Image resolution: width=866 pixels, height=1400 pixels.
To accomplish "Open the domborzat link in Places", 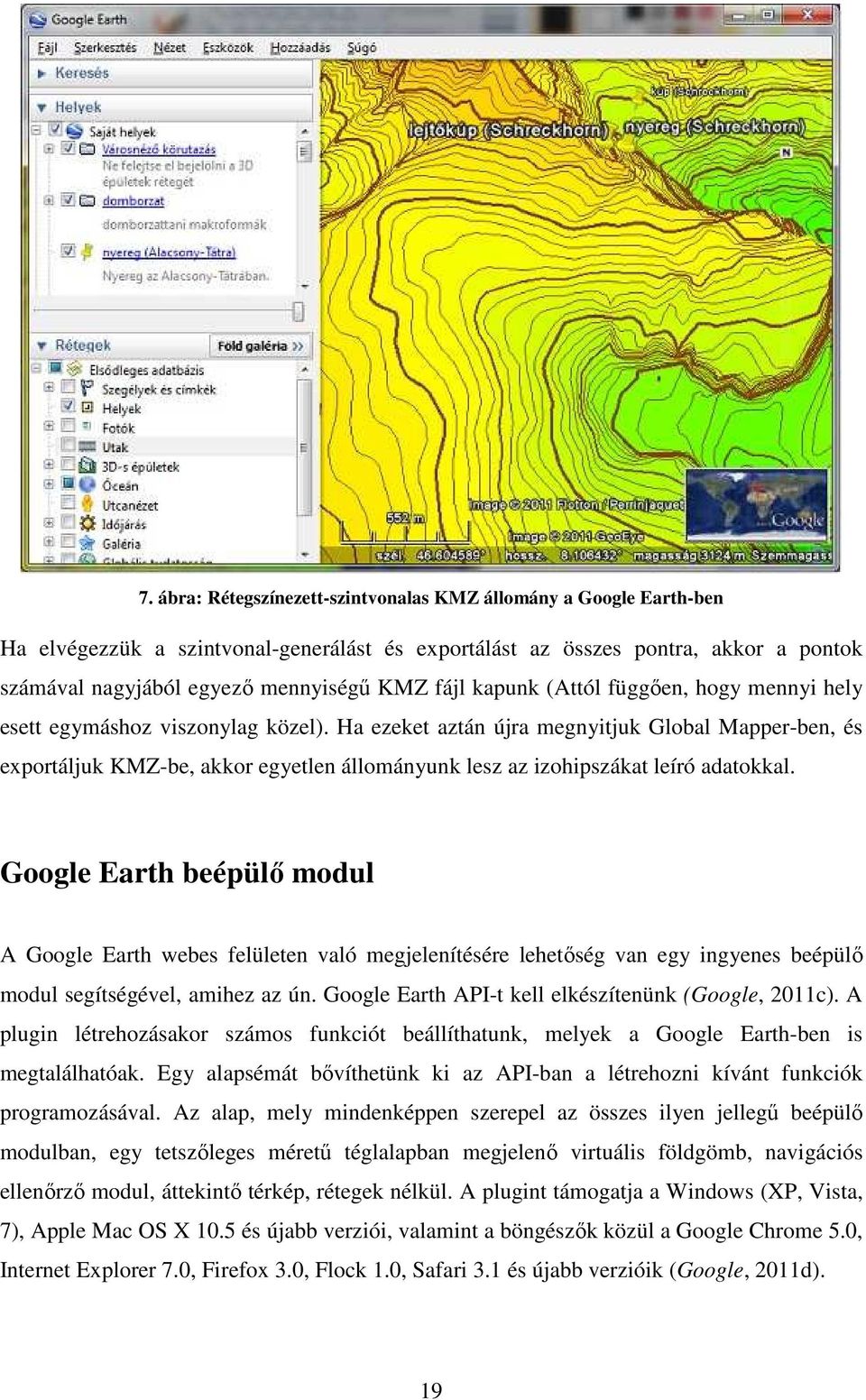I will [134, 200].
